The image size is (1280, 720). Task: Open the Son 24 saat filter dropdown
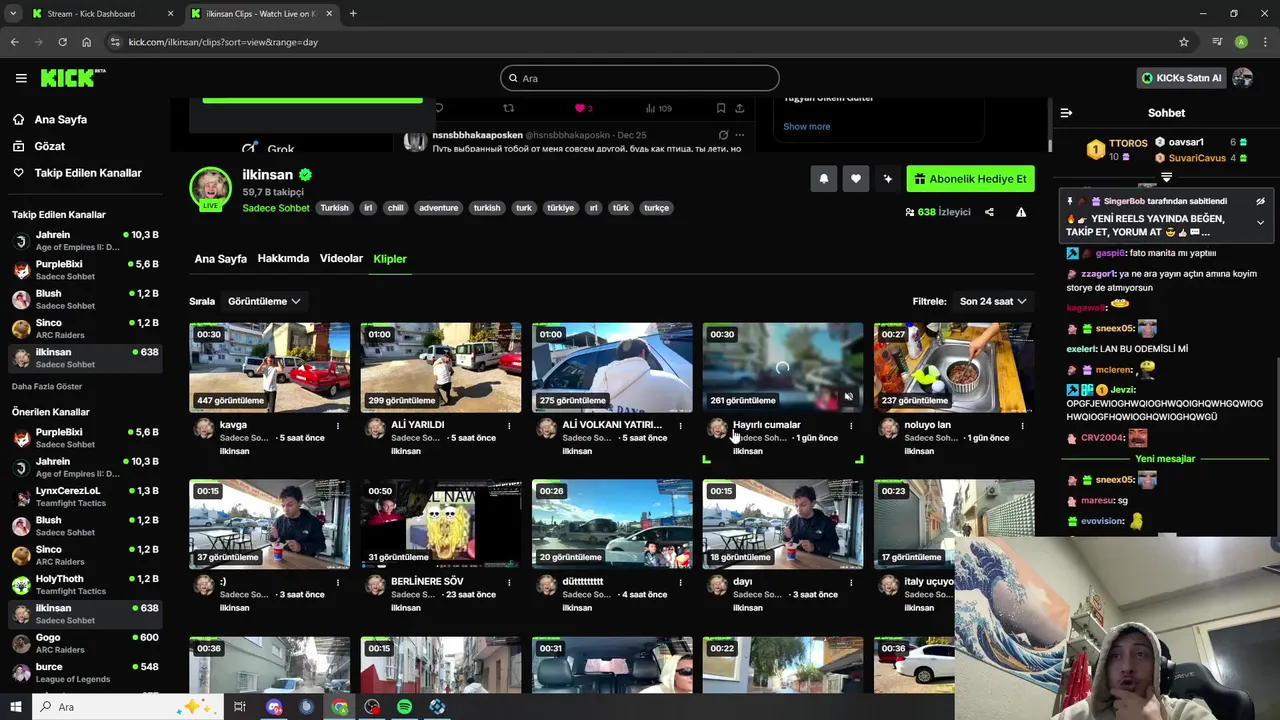click(993, 301)
